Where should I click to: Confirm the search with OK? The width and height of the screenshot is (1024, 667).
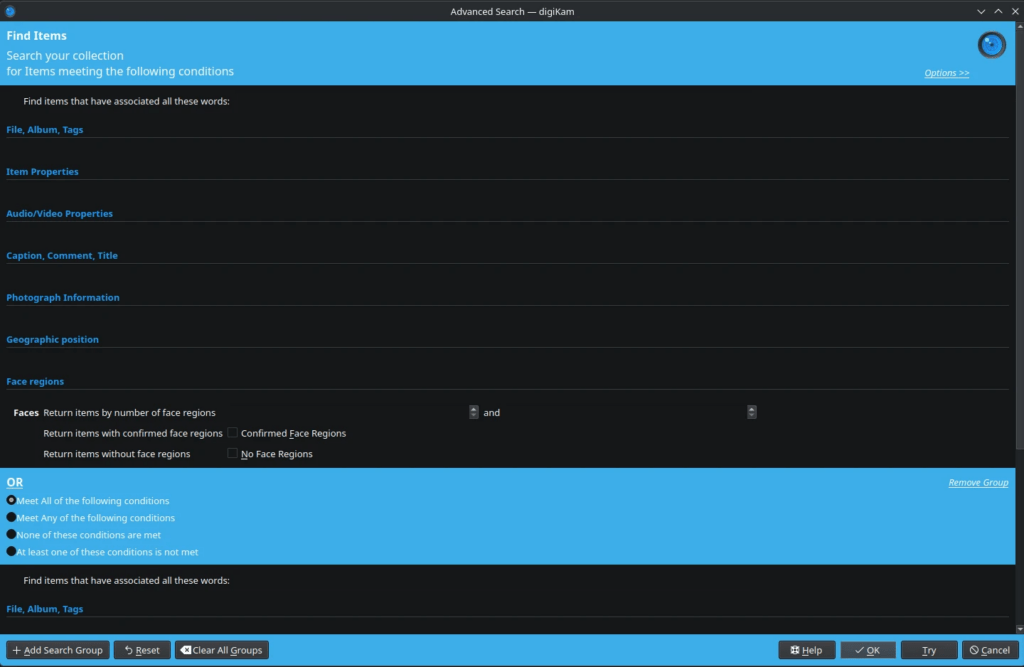click(x=868, y=650)
